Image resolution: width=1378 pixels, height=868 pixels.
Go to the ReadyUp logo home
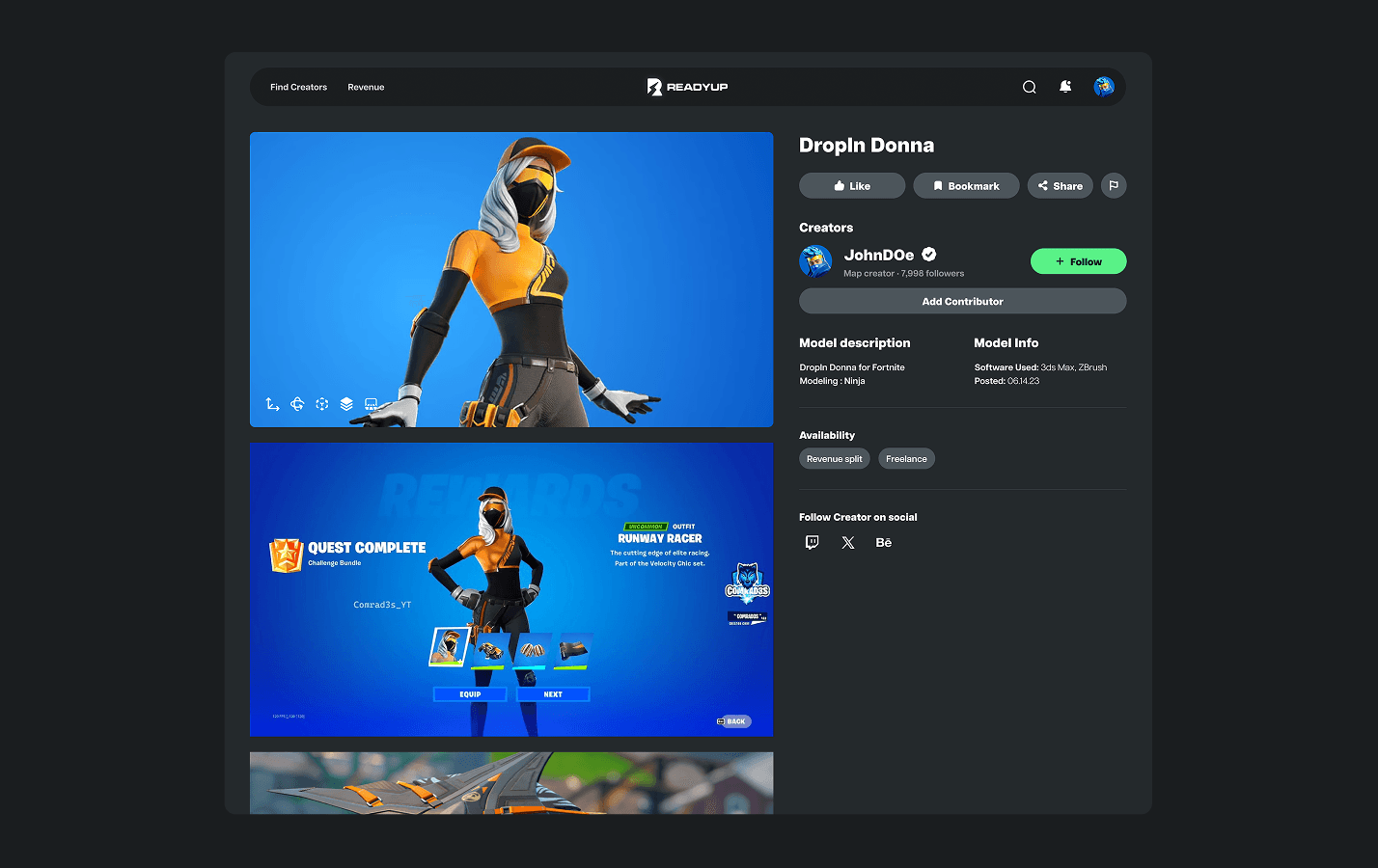688,87
